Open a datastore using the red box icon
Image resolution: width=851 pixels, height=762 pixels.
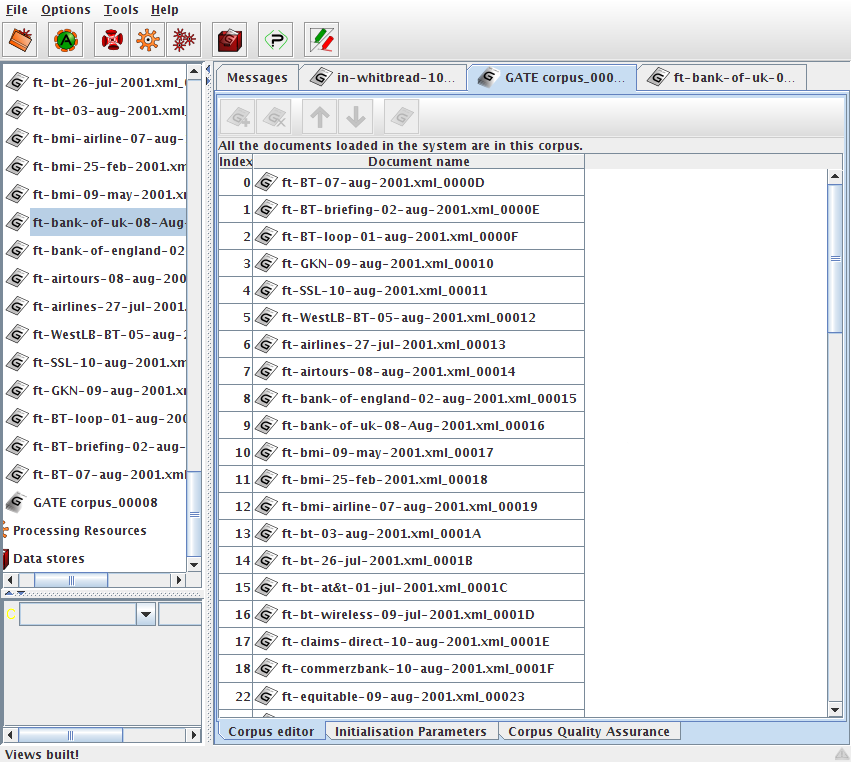click(231, 40)
